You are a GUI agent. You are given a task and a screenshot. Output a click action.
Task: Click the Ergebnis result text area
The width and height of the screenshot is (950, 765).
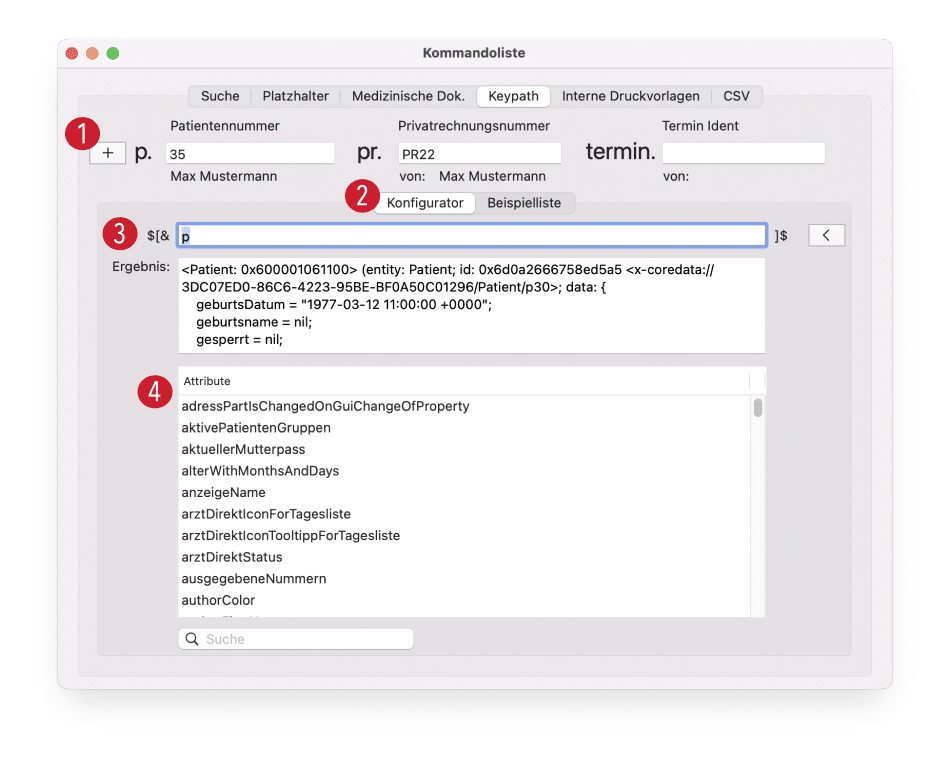(471, 305)
